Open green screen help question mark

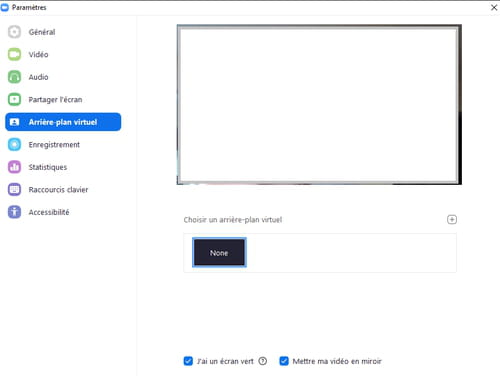tap(263, 361)
